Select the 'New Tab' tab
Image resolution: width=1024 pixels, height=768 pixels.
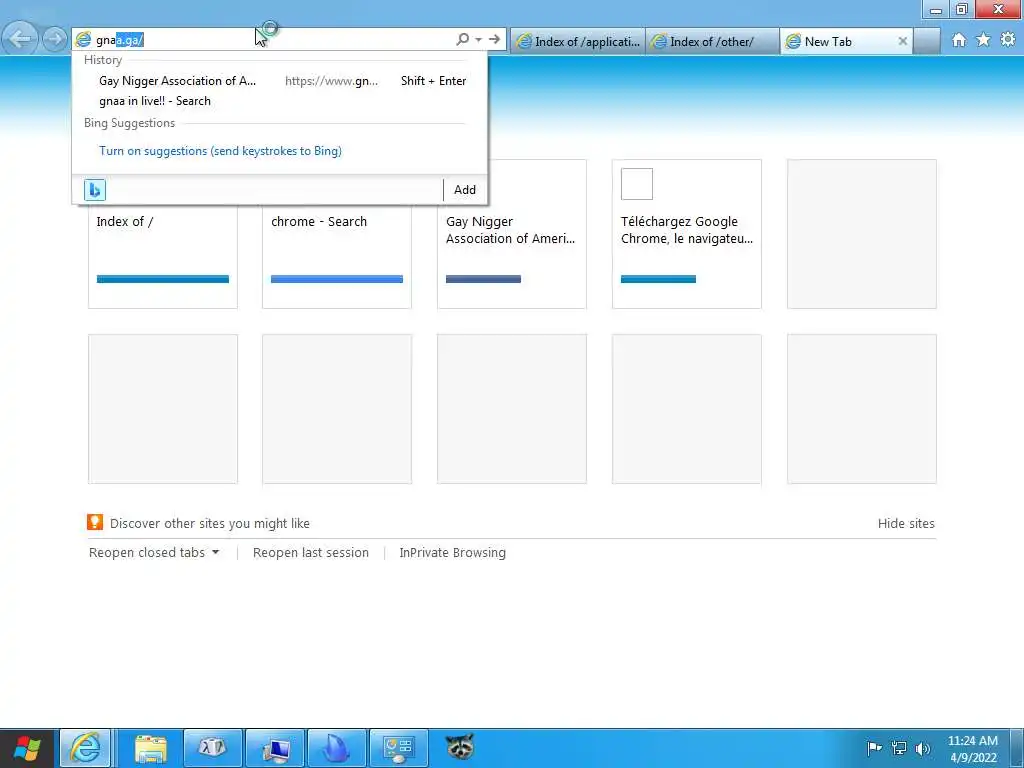tap(839, 42)
